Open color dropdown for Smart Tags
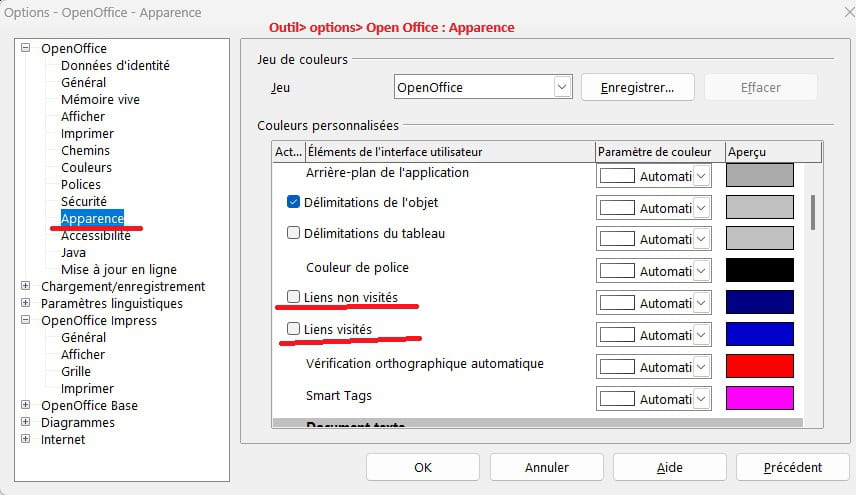 tap(702, 399)
